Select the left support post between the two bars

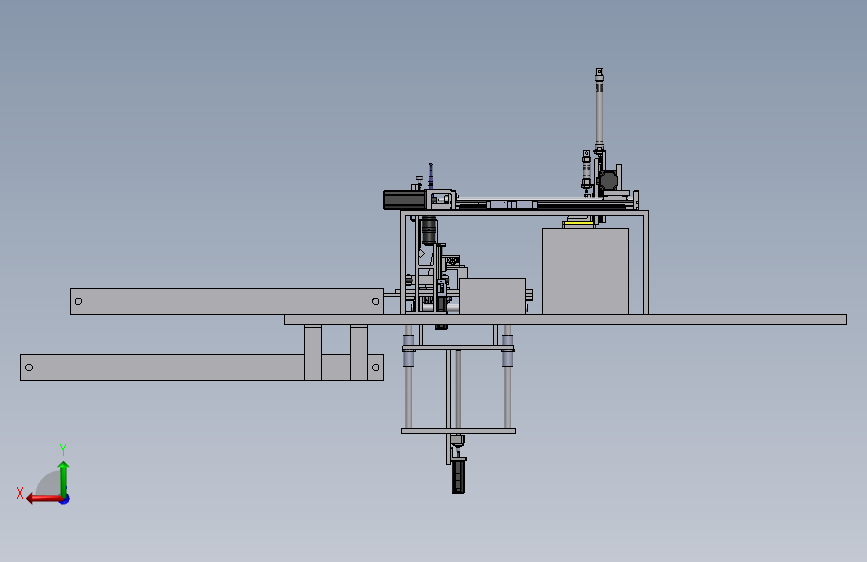coord(313,352)
